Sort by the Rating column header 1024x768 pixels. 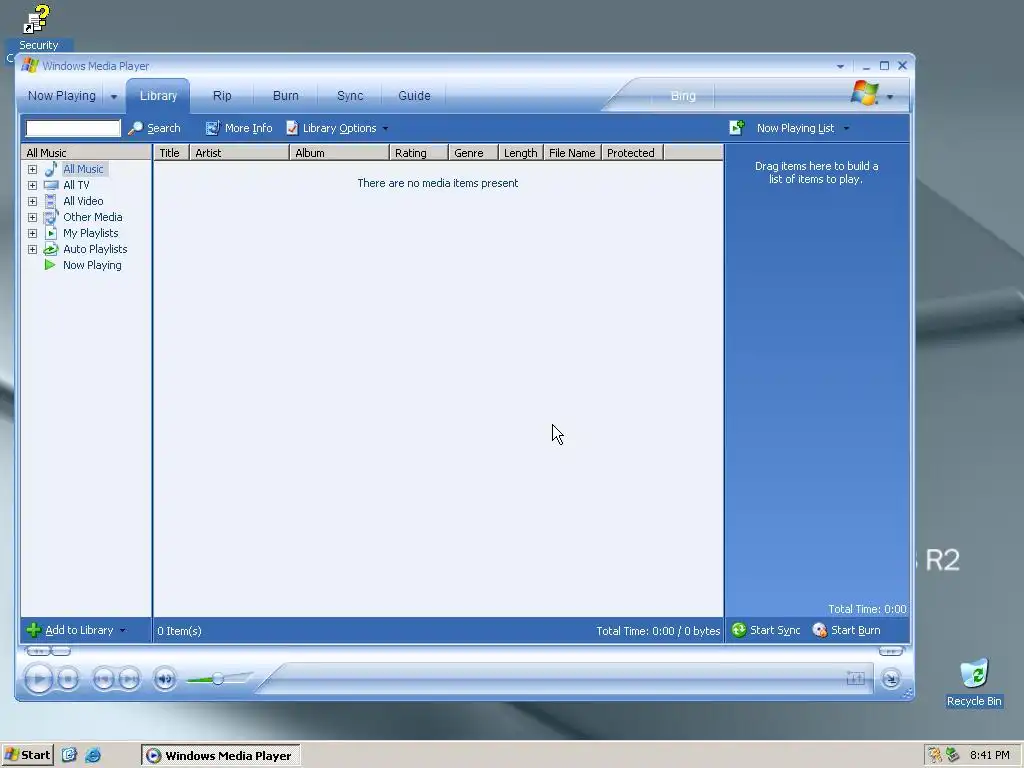point(419,153)
